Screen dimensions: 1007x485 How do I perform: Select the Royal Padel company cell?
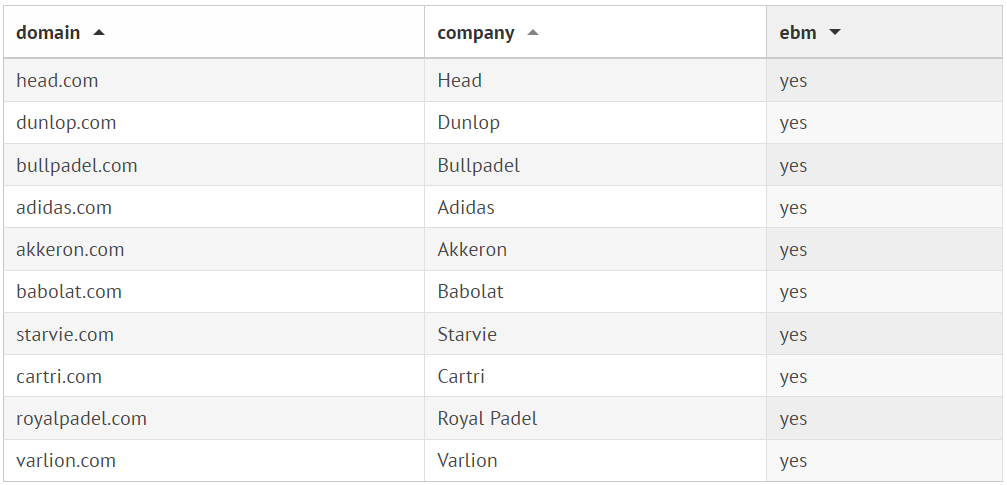(x=487, y=419)
